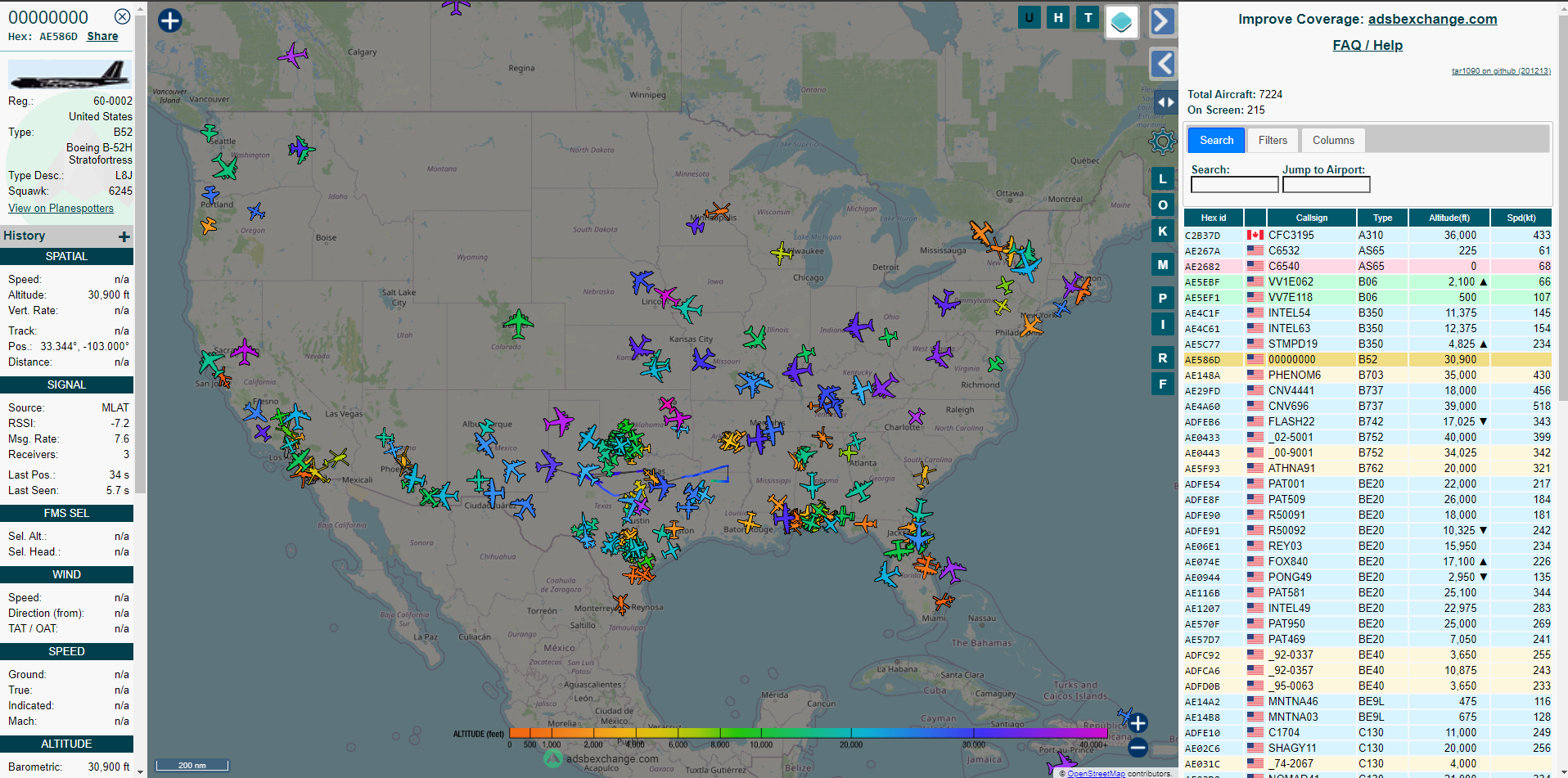Toggle the K map option button
The image size is (1568, 778).
[1163, 231]
